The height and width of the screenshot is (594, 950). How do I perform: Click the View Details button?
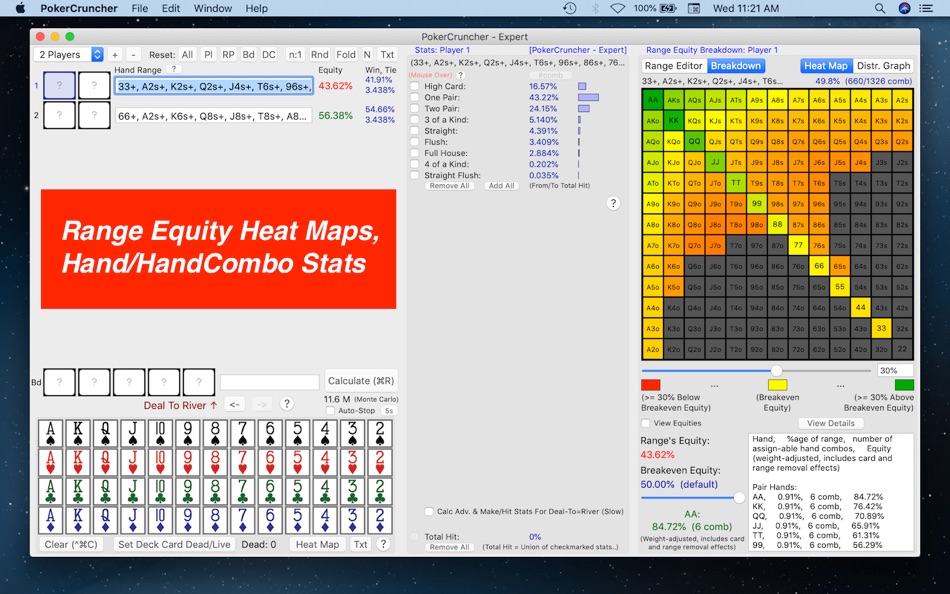click(830, 423)
